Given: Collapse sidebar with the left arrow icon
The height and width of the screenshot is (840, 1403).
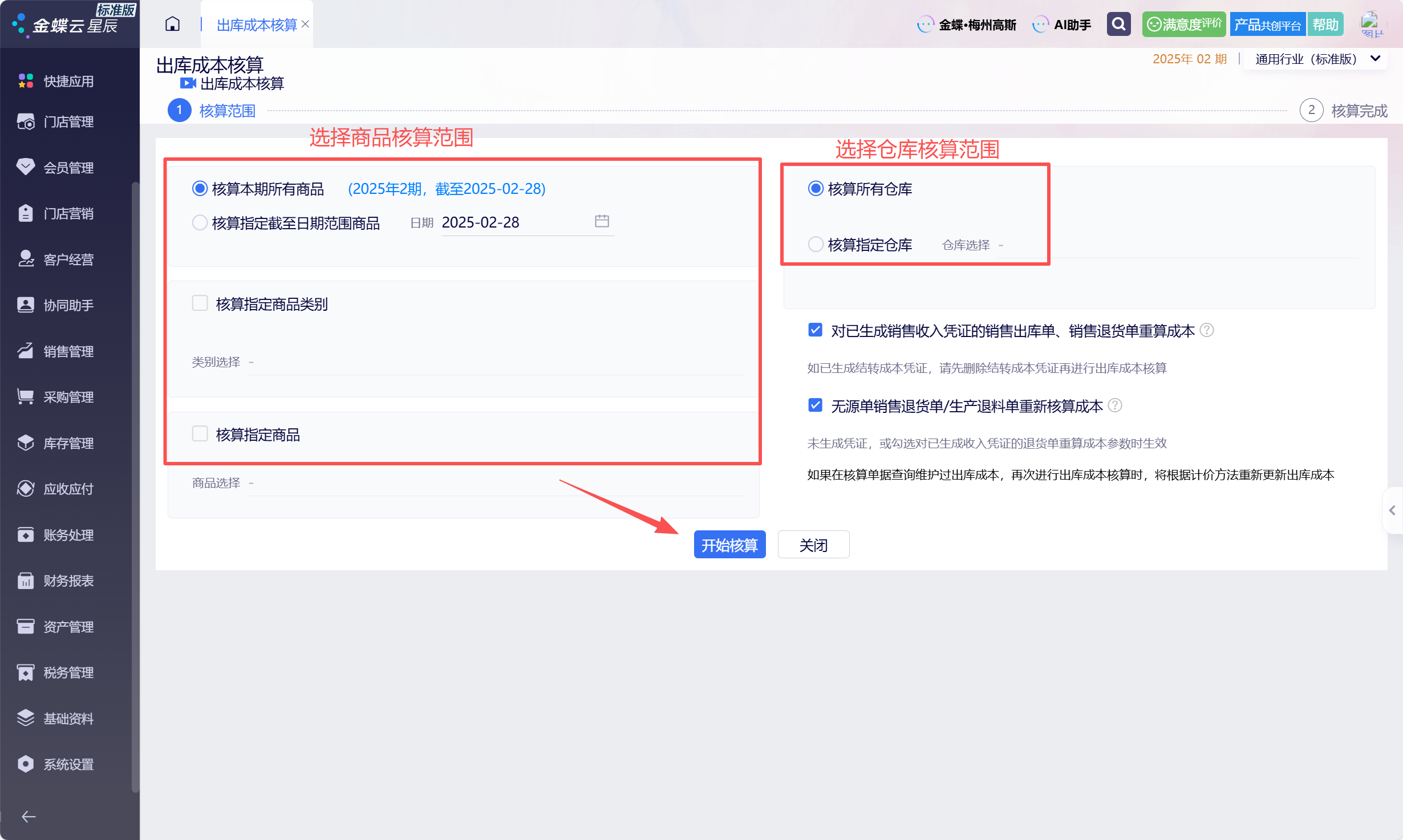Looking at the screenshot, I should [29, 817].
